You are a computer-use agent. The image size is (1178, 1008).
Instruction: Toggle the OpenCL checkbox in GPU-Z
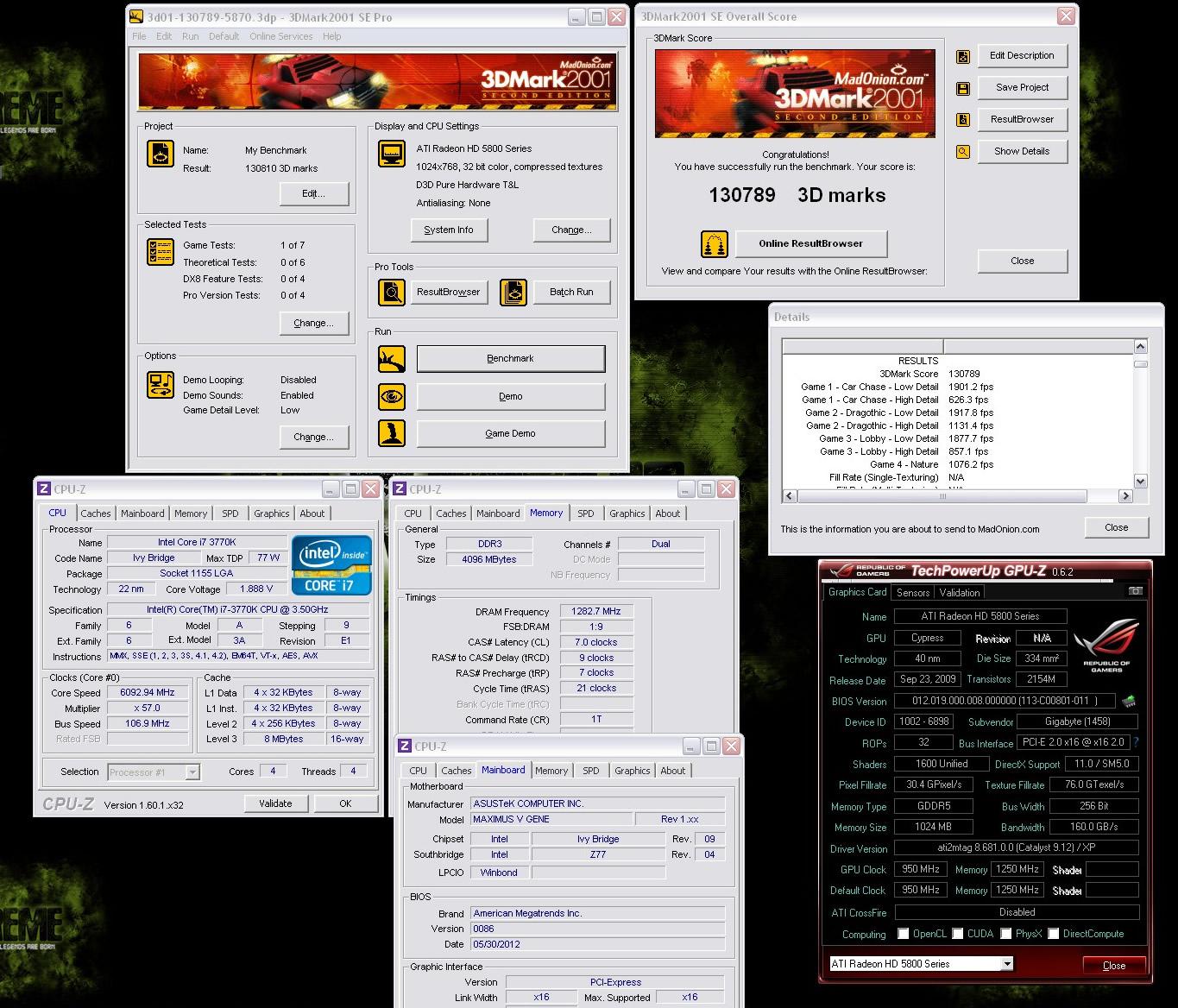[904, 934]
